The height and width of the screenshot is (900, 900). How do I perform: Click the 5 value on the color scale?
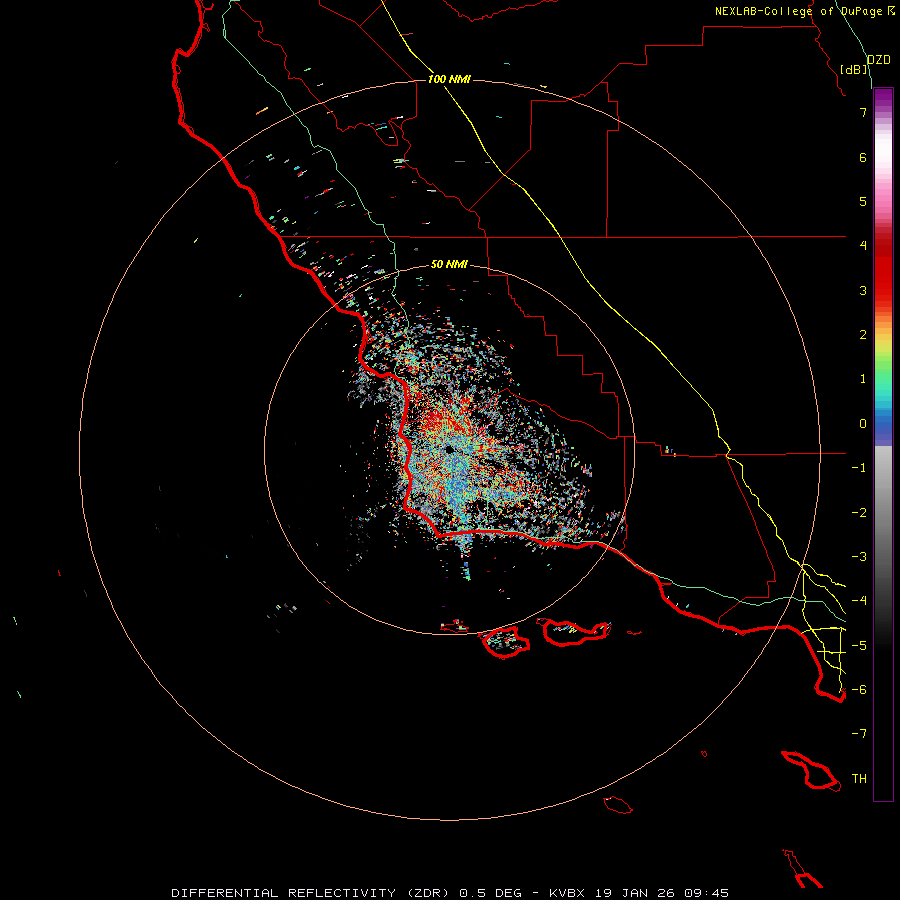tap(863, 201)
